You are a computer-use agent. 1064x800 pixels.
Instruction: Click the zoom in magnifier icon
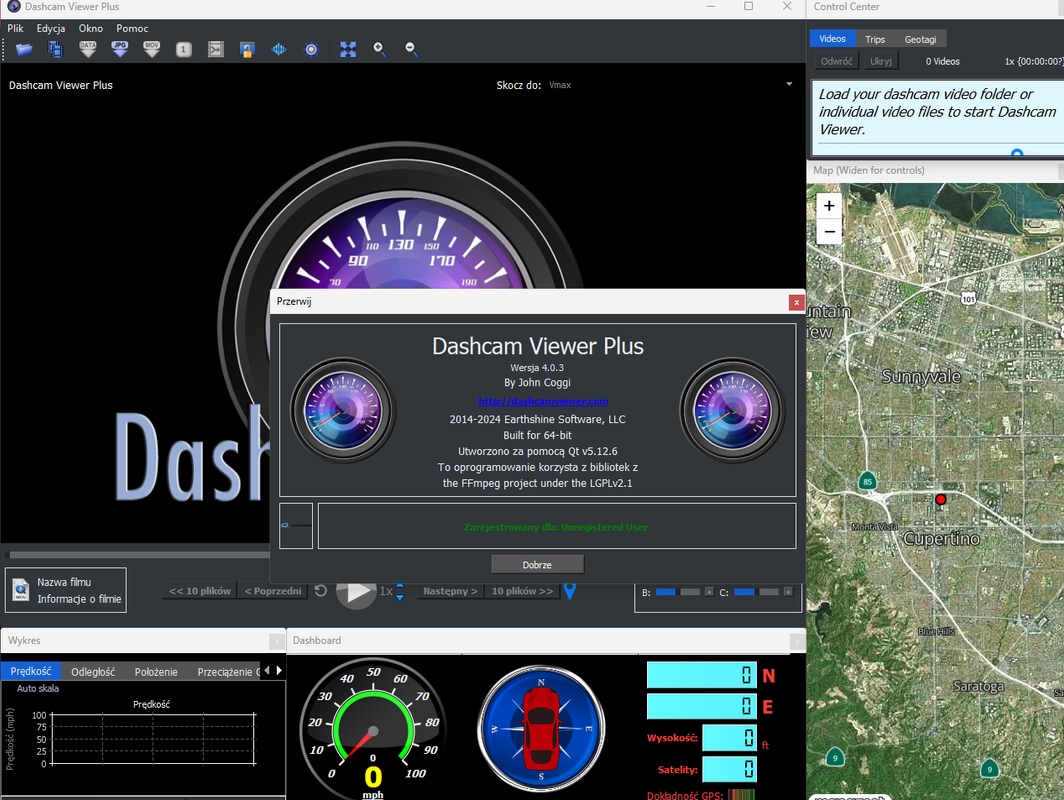point(379,49)
